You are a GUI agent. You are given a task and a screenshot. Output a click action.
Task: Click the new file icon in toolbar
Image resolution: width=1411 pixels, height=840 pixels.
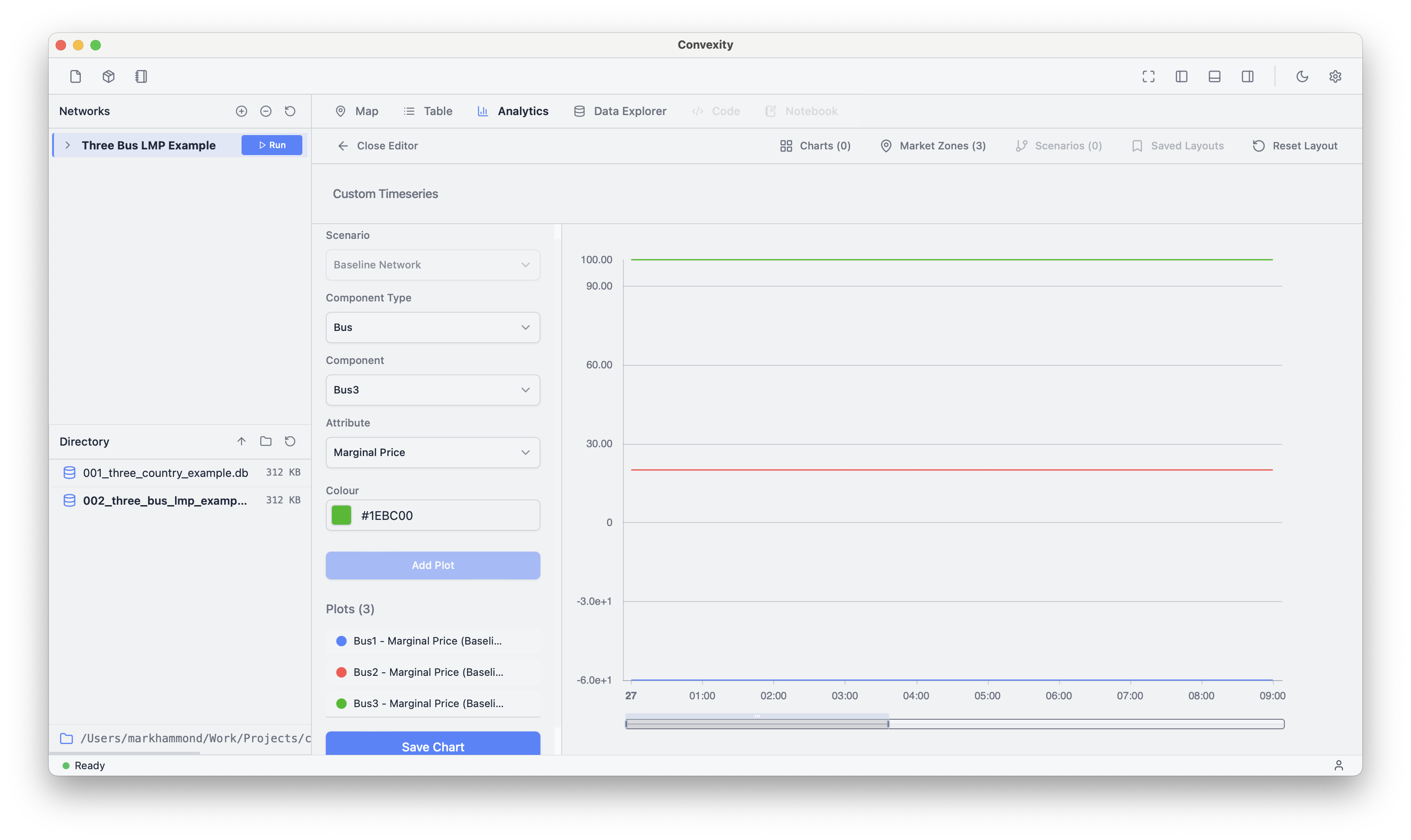click(x=75, y=76)
